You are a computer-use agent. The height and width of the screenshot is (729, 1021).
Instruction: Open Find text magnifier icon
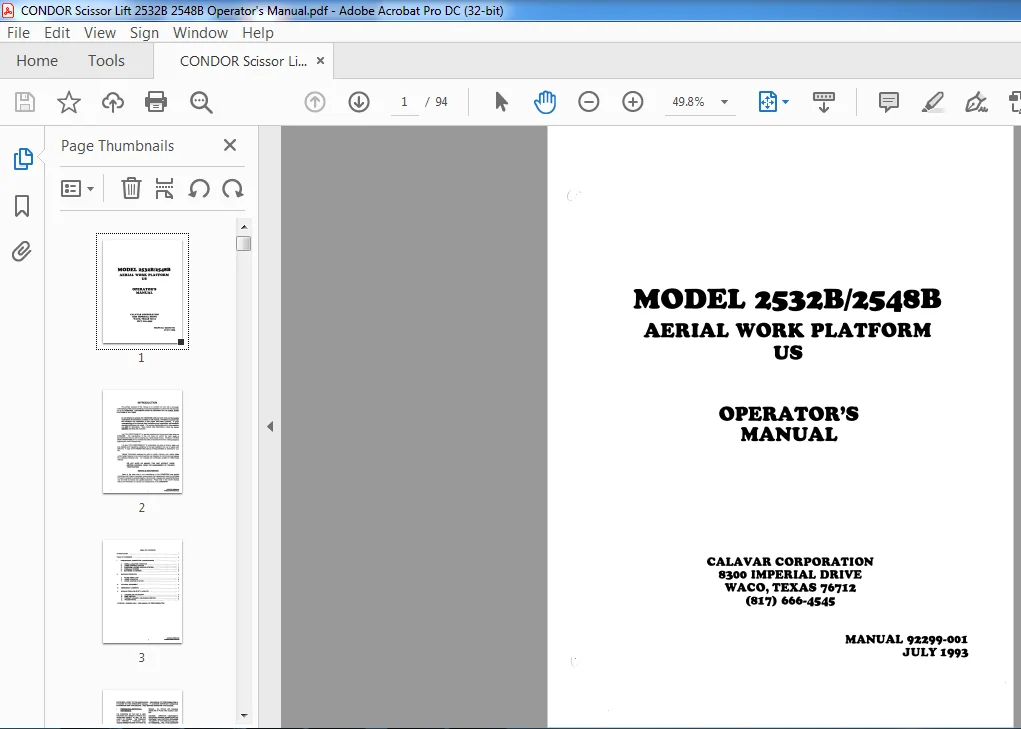tap(201, 102)
